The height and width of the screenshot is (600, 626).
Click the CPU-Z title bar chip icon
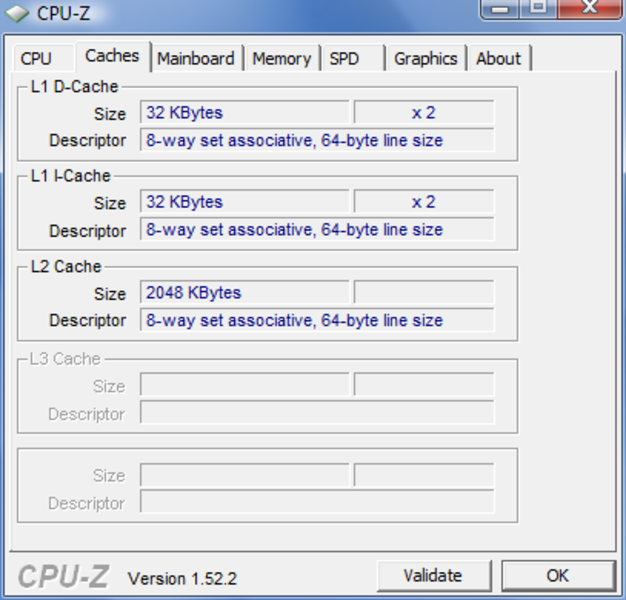17,13
